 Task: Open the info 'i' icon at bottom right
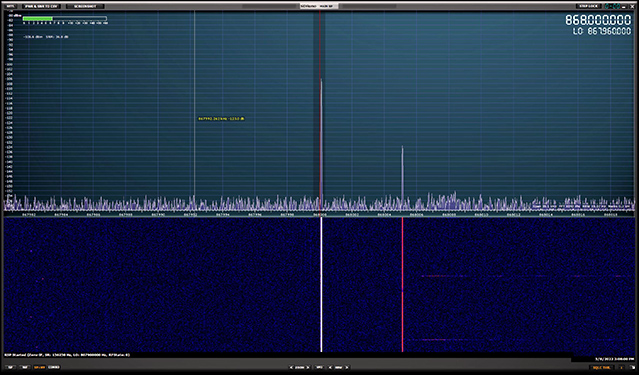(621, 367)
